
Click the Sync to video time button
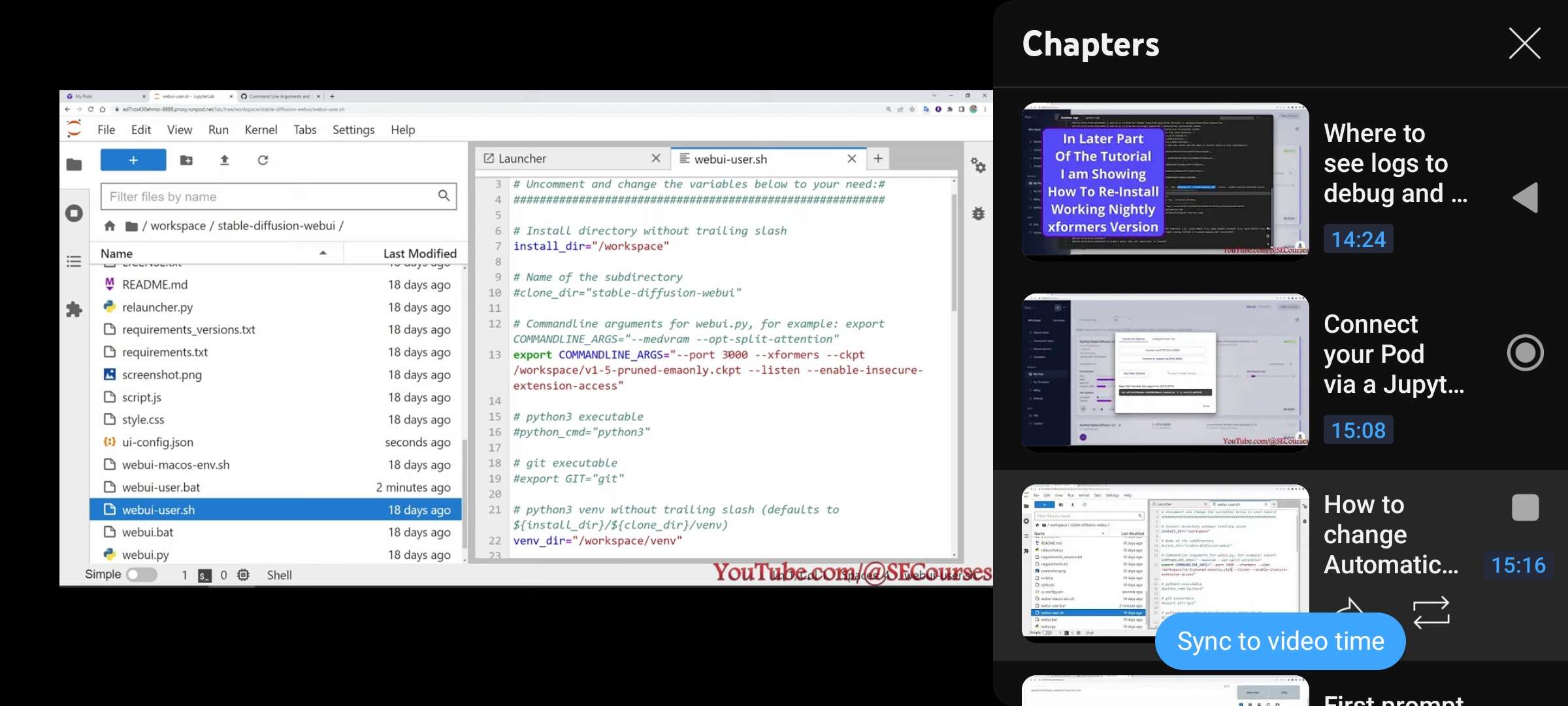coord(1279,641)
